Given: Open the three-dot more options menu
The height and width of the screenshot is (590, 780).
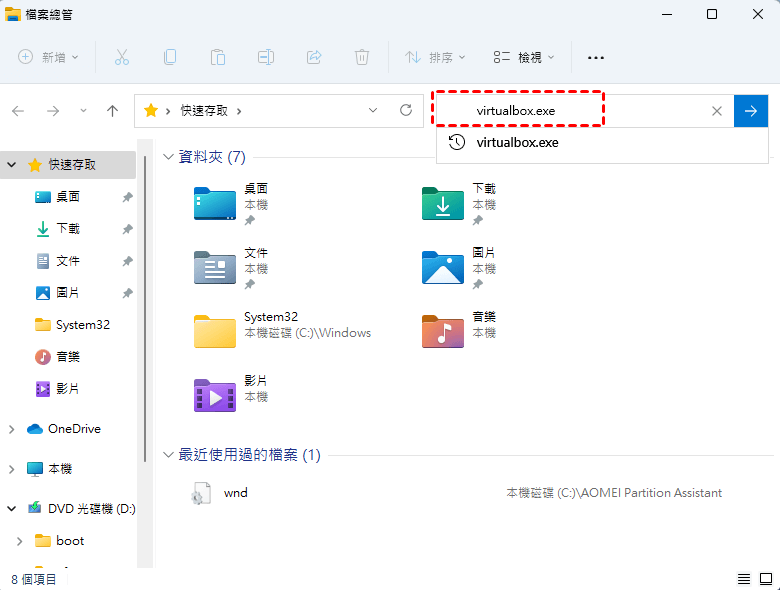Looking at the screenshot, I should coord(595,58).
